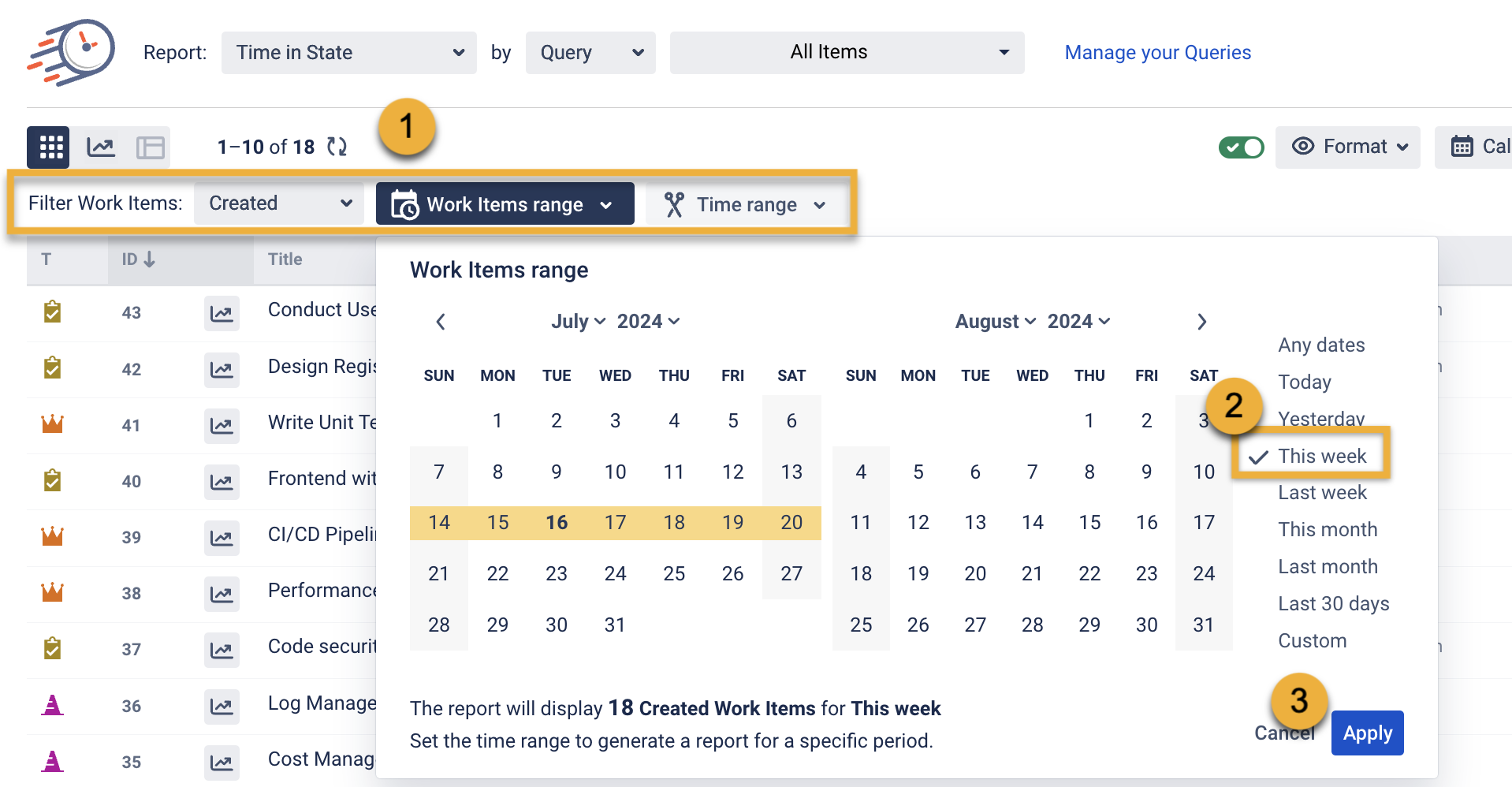Go to previous month in calendar
The height and width of the screenshot is (787, 1512).
441,322
